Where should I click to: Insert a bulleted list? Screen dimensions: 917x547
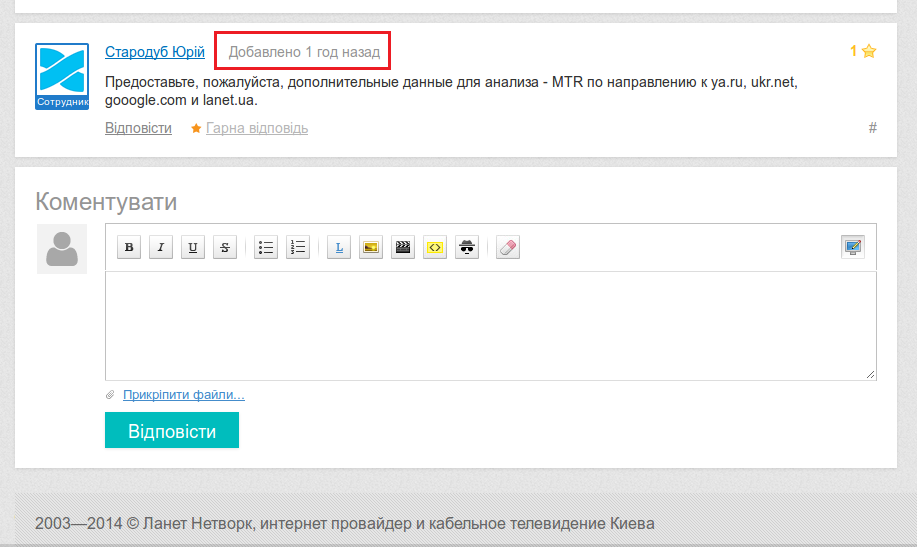(265, 248)
